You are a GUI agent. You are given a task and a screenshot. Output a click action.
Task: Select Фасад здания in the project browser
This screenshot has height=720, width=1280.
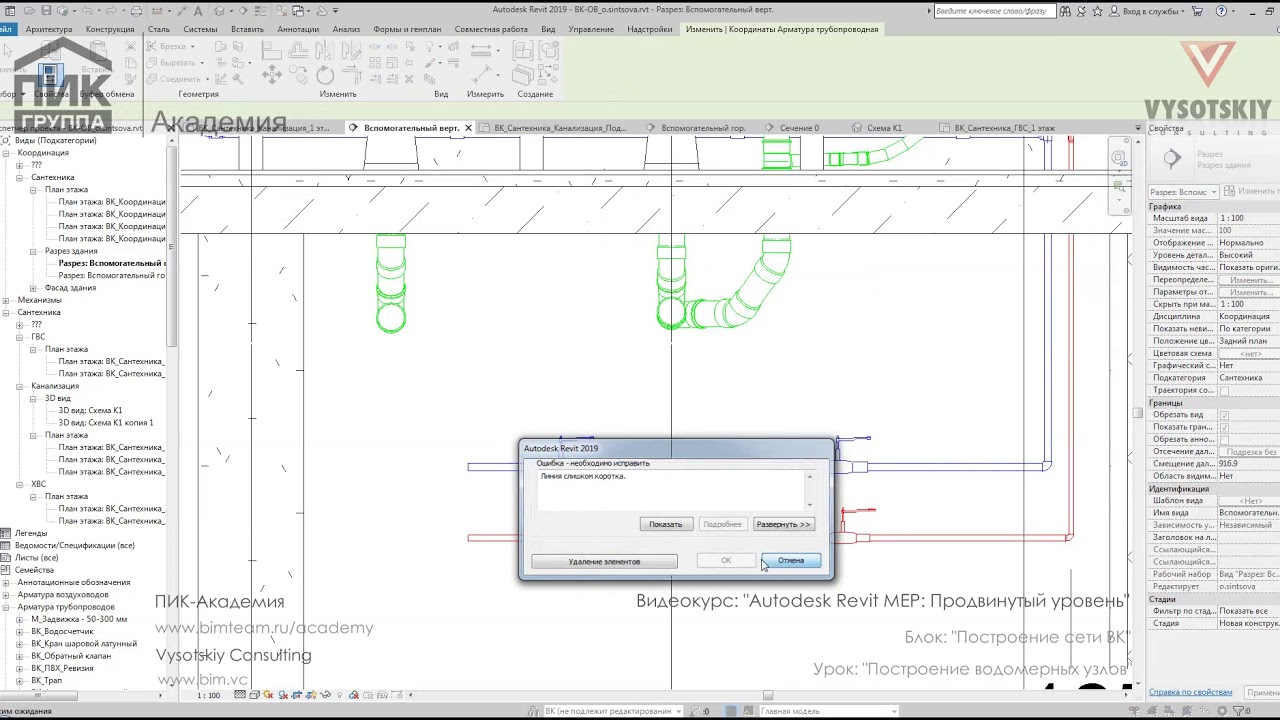pyautogui.click(x=70, y=288)
